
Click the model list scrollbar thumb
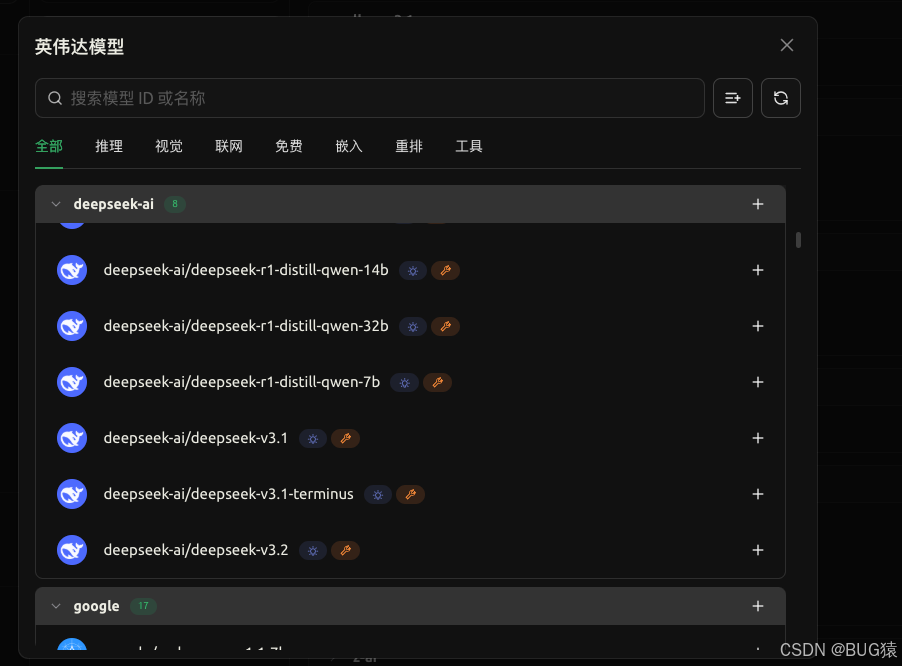pyautogui.click(x=798, y=240)
